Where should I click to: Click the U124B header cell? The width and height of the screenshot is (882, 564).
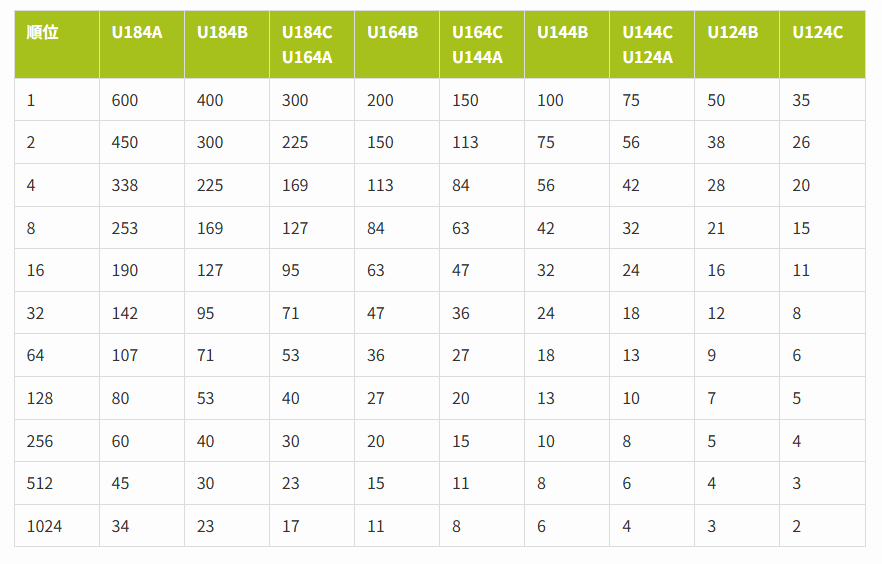[x=733, y=33]
